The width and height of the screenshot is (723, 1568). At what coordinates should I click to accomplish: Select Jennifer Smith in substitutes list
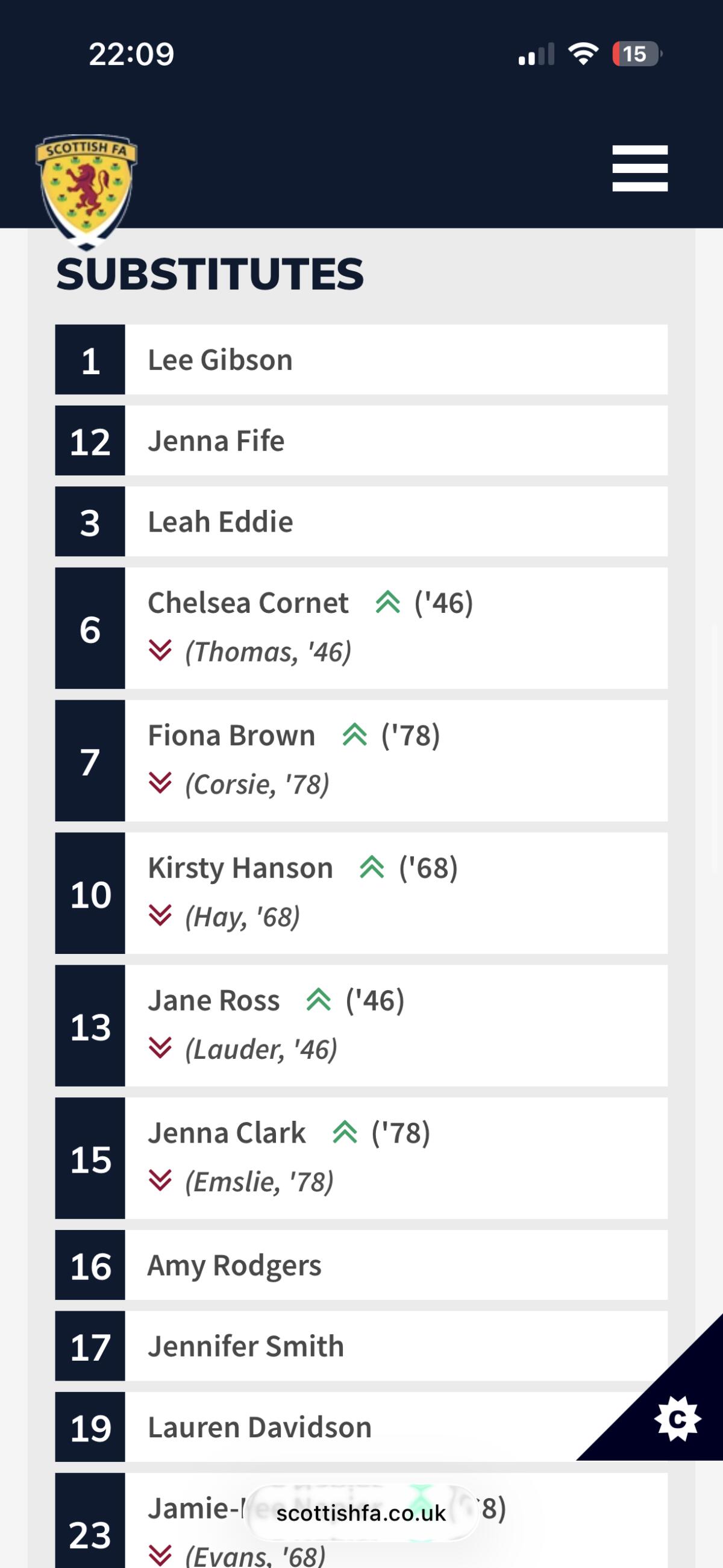[361, 1346]
